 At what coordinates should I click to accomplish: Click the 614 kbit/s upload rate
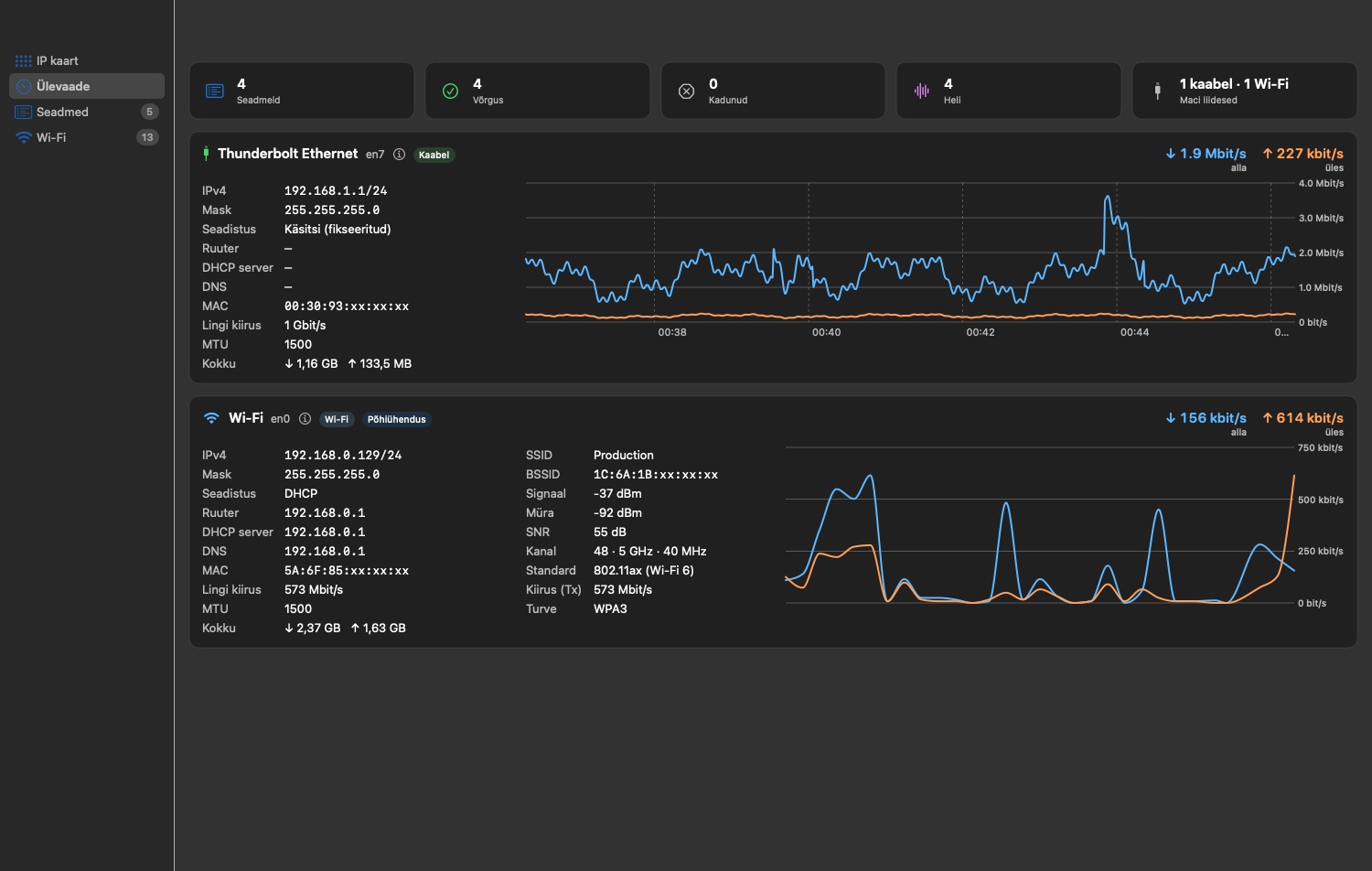1302,418
